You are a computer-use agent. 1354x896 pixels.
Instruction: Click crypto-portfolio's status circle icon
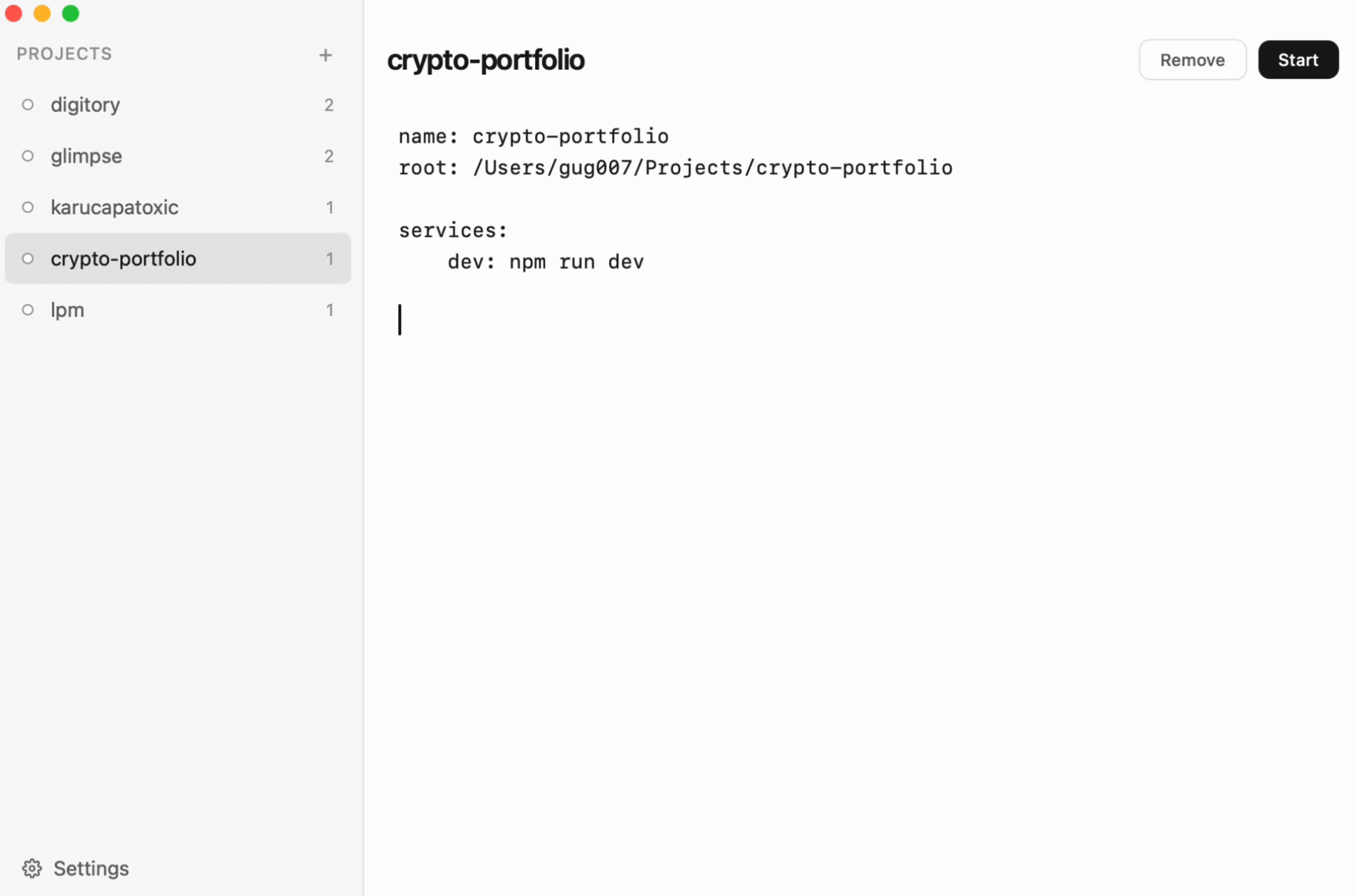[x=29, y=258]
